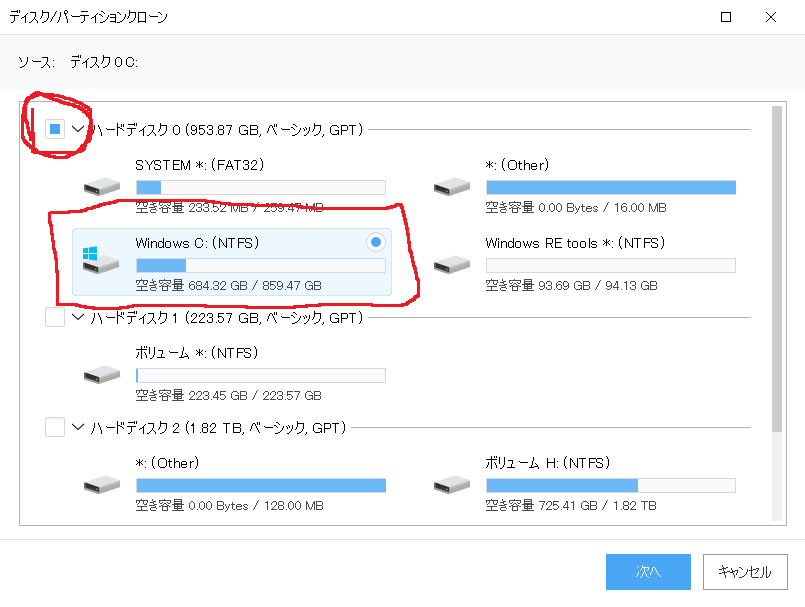Click the 空き容量 725.41 GB / 1.82 TB text
This screenshot has height=607, width=805.
coord(571,506)
